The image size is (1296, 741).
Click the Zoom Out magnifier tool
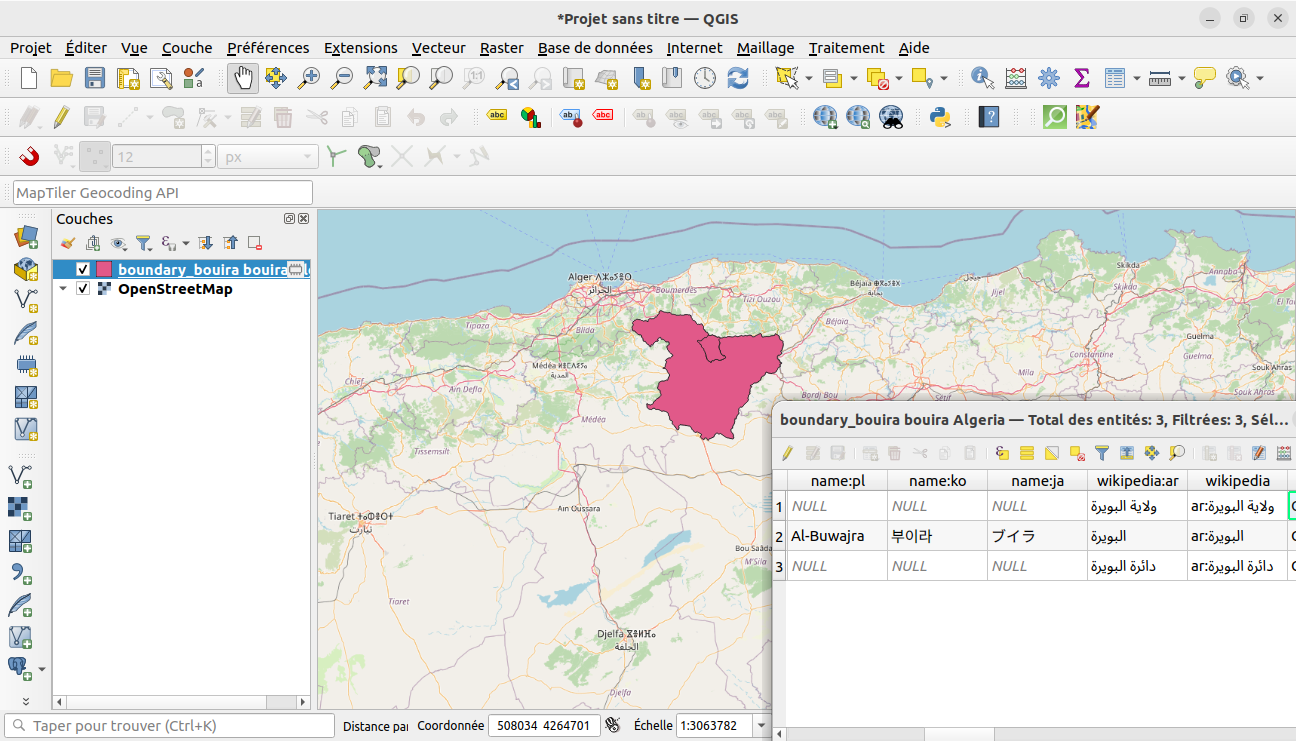342,78
